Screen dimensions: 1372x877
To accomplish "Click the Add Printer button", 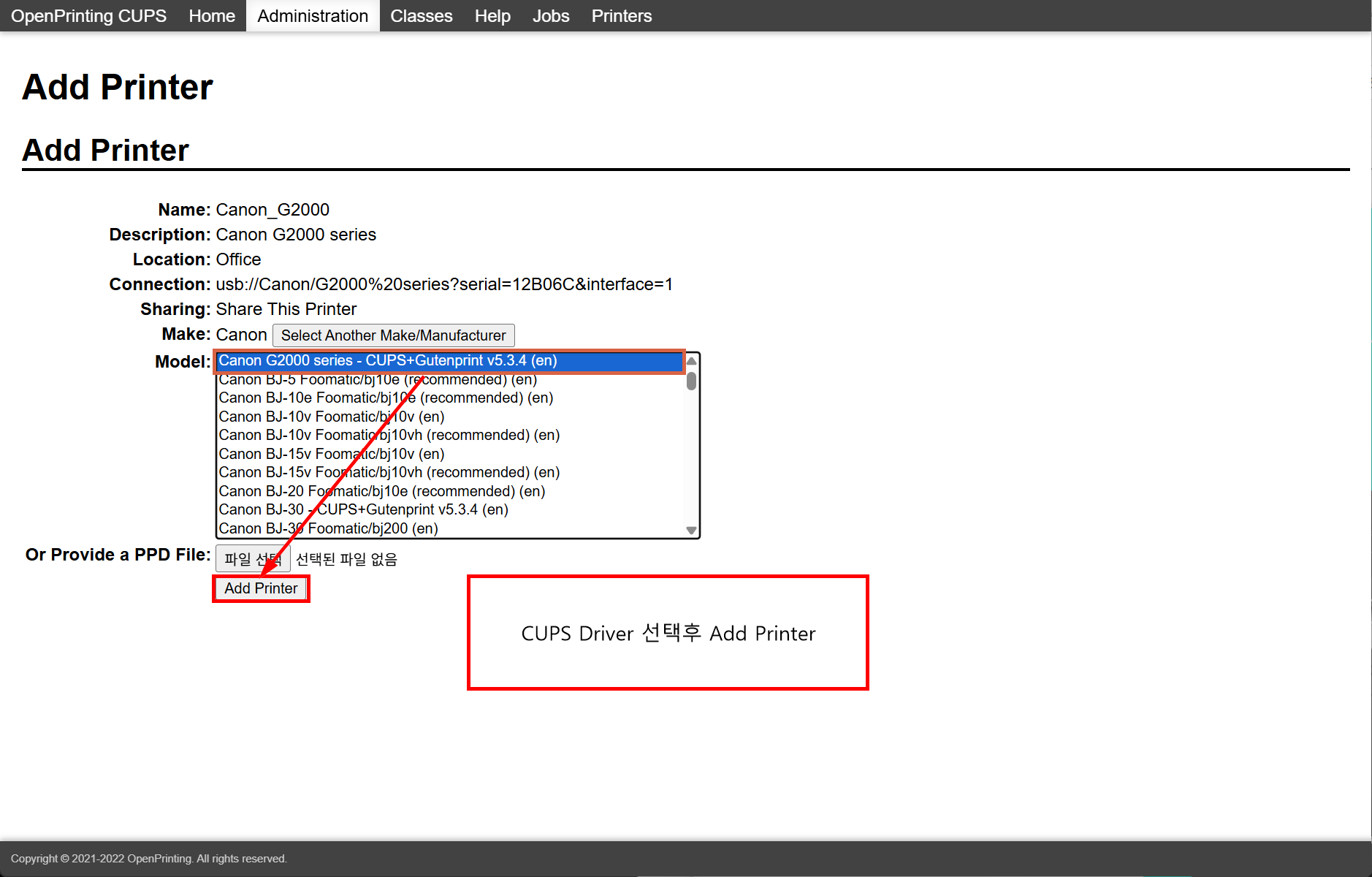I will (x=261, y=588).
